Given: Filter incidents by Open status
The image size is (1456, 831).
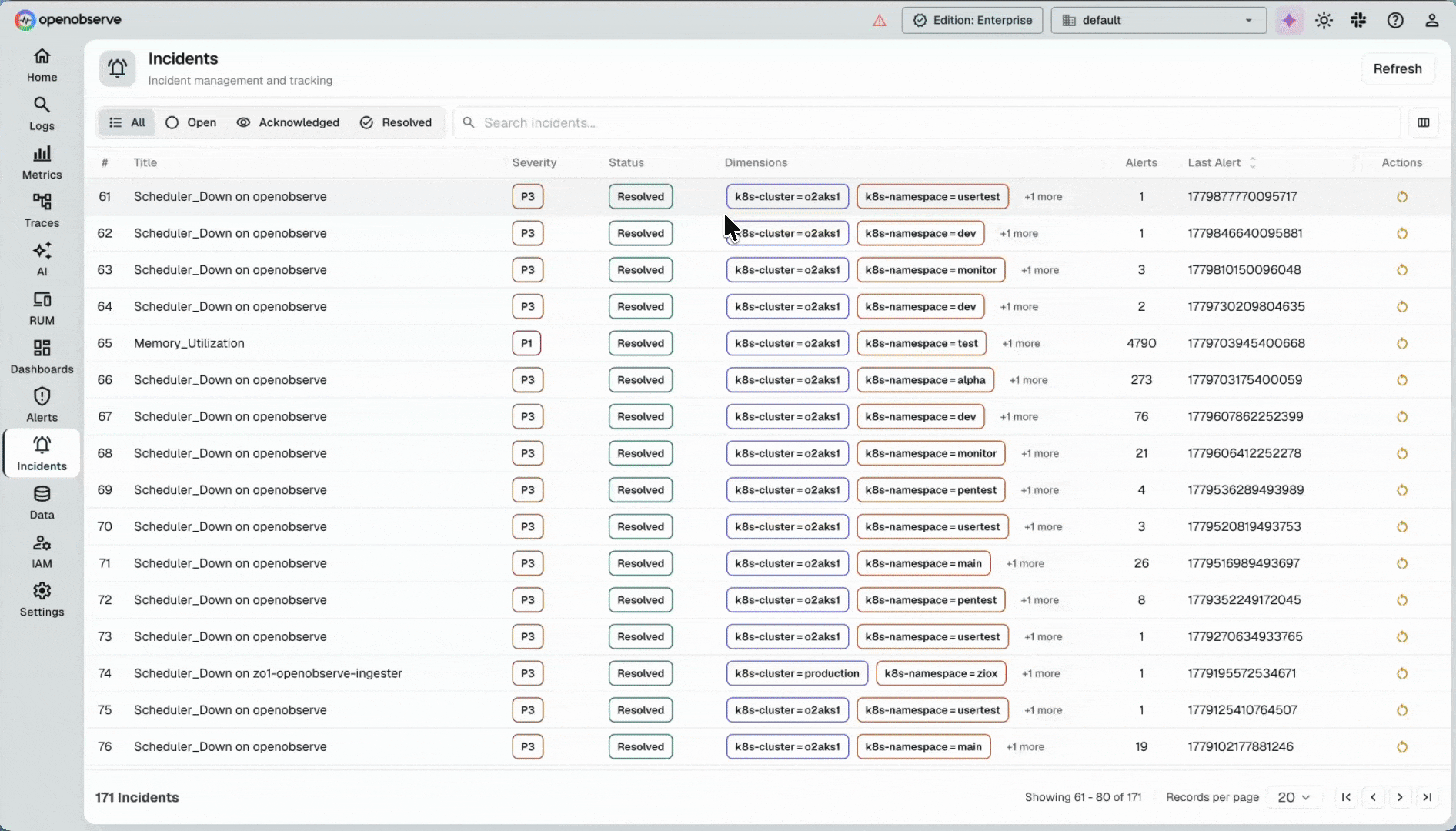Looking at the screenshot, I should tap(191, 122).
